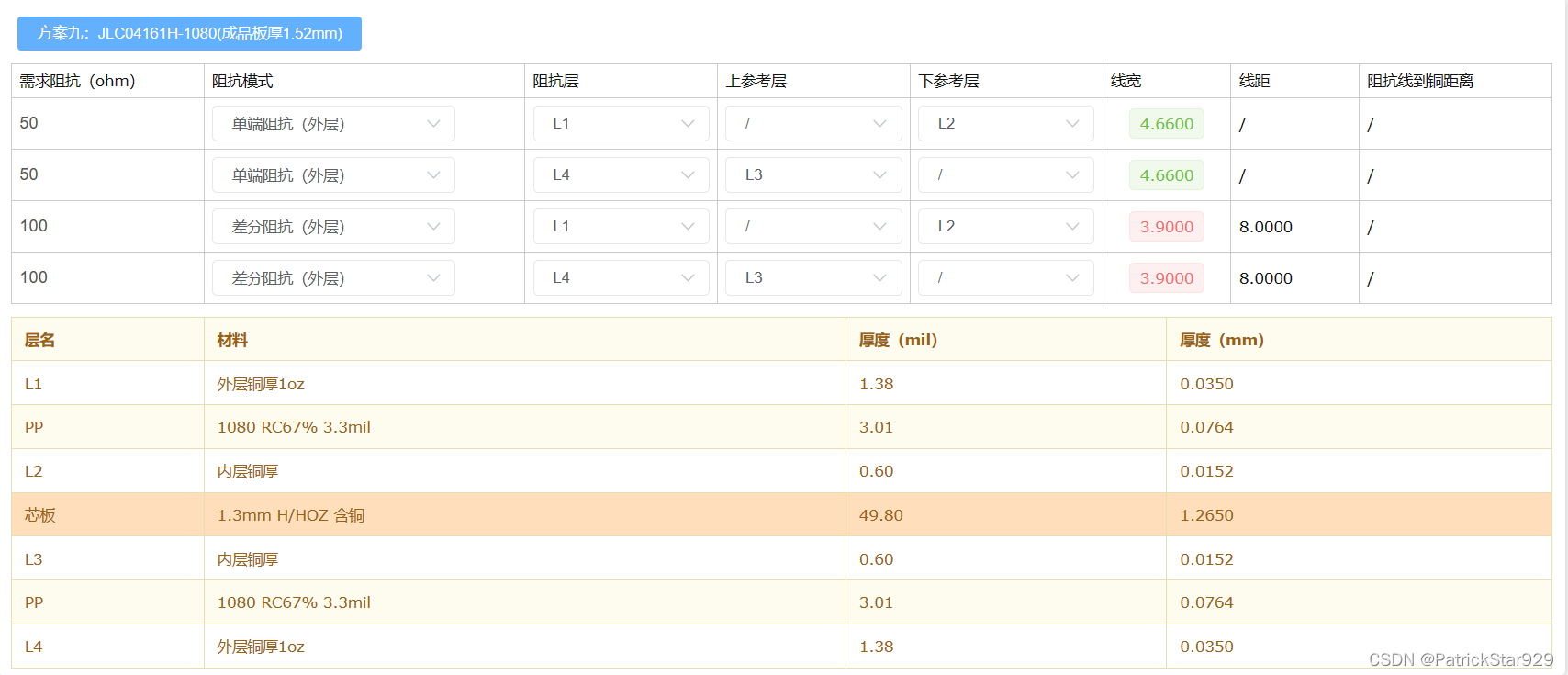Click line width 3.9000 in fourth row
Viewport: 1568px width, 675px height.
pyautogui.click(x=1167, y=278)
